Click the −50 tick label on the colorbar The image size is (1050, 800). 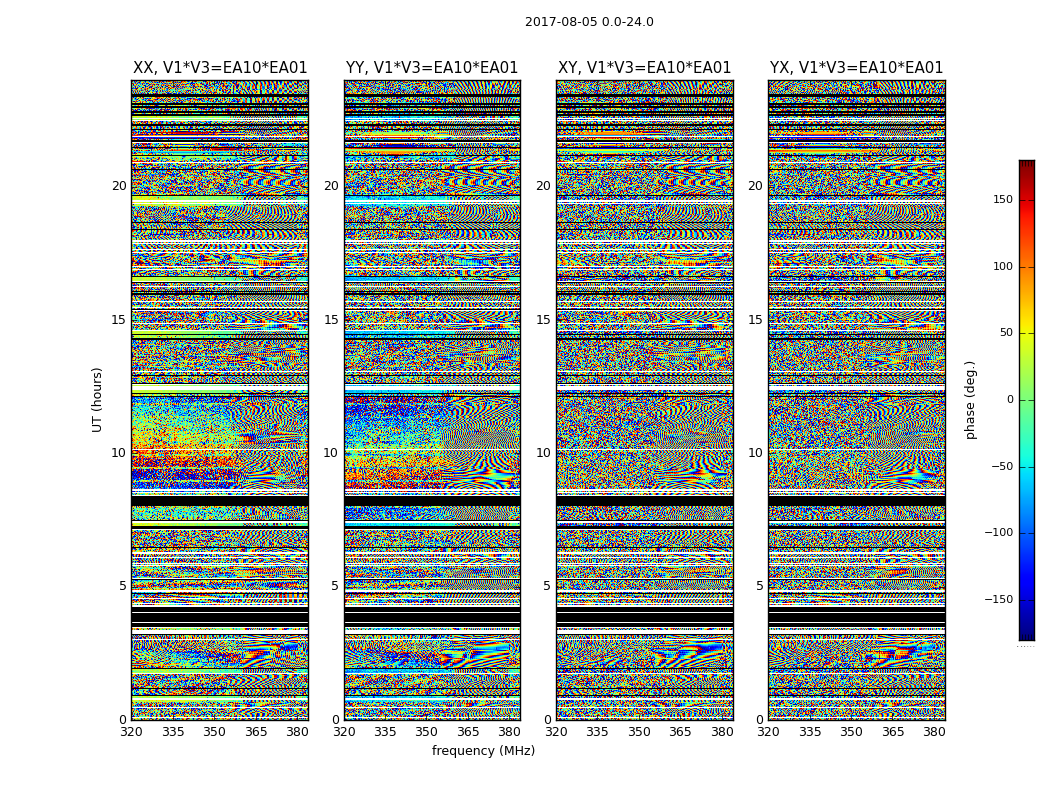point(1002,467)
